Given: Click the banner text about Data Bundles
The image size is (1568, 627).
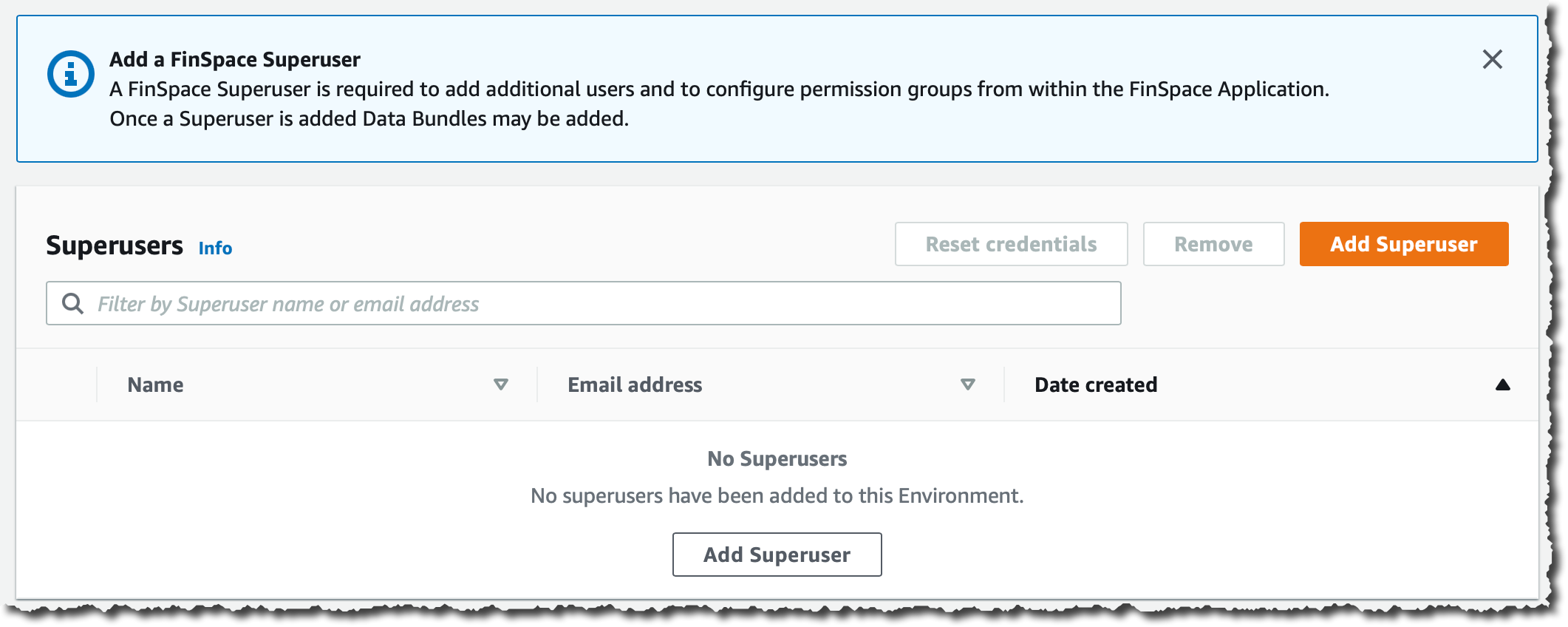Looking at the screenshot, I should pos(369,118).
